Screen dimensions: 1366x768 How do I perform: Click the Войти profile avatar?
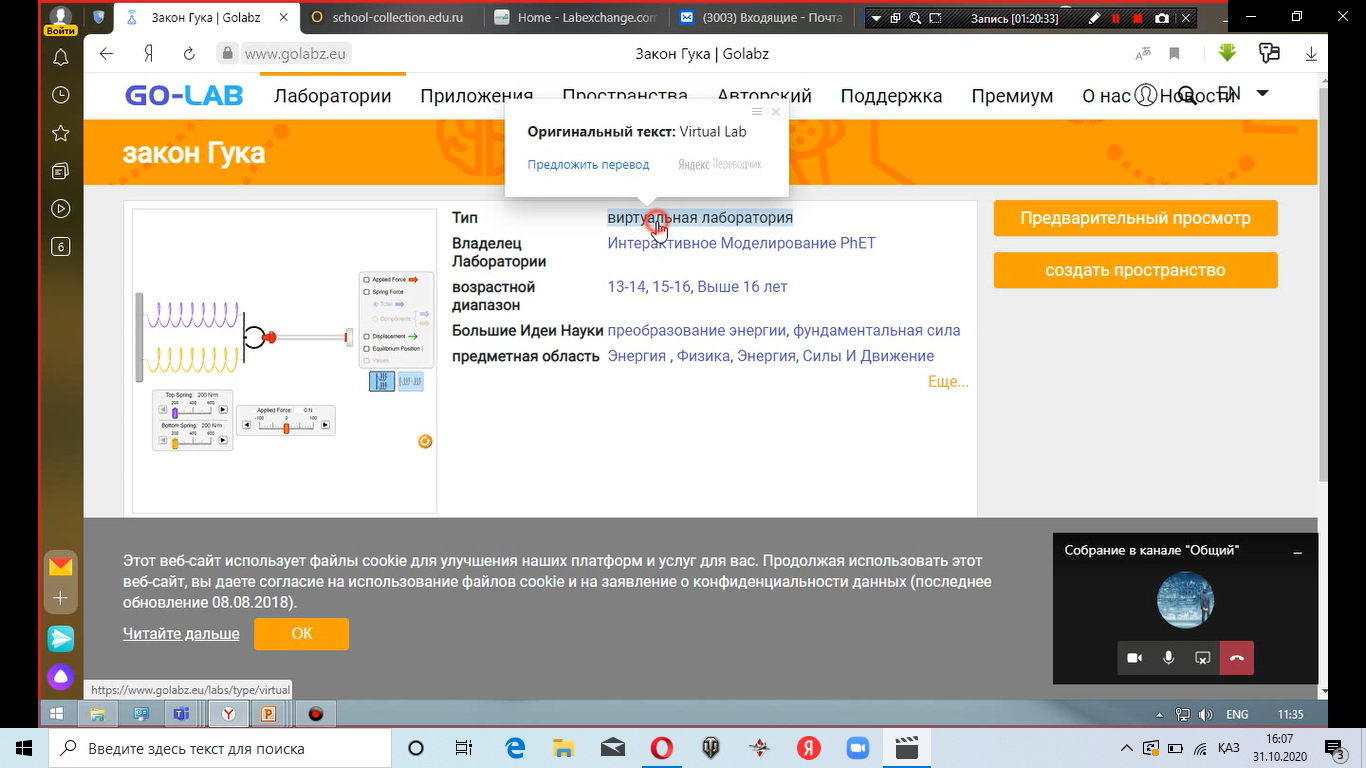61,19
